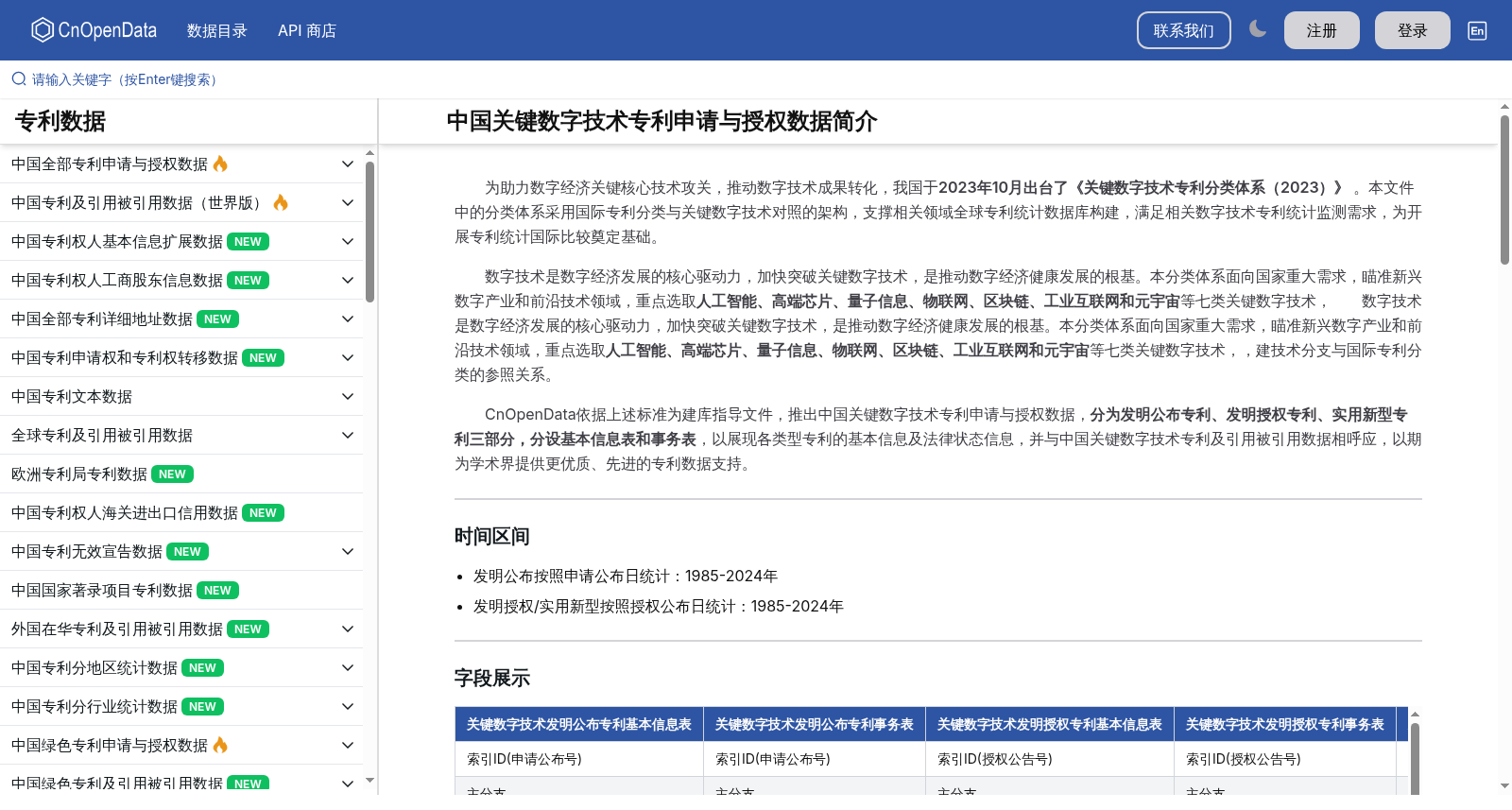Click sidebar scroll-down arrow
The height and width of the screenshot is (810, 1512).
[x=370, y=781]
